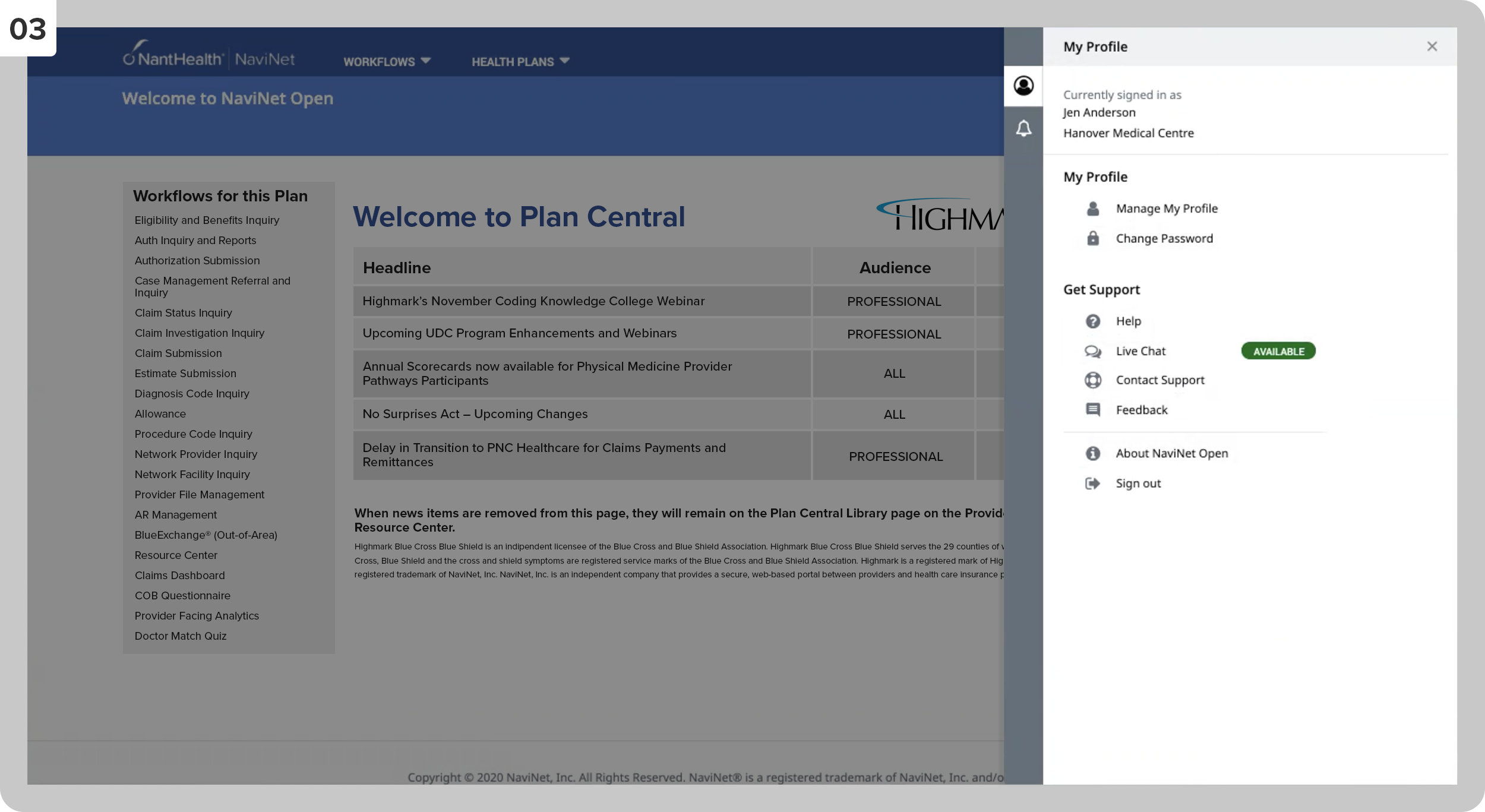Click the Highmark logo image
1485x812 pixels.
pyautogui.click(x=940, y=215)
